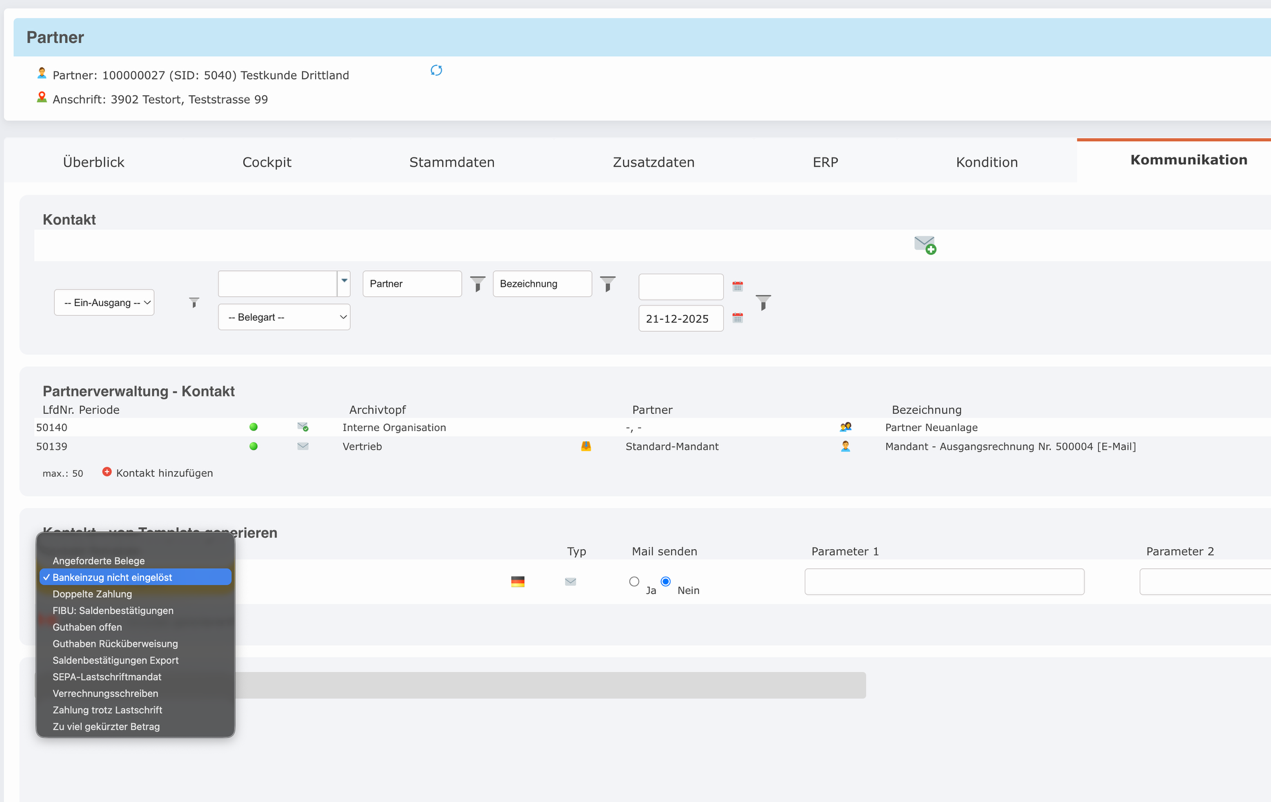The height and width of the screenshot is (802, 1271).
Task: Open the Kondition tab
Action: (986, 162)
